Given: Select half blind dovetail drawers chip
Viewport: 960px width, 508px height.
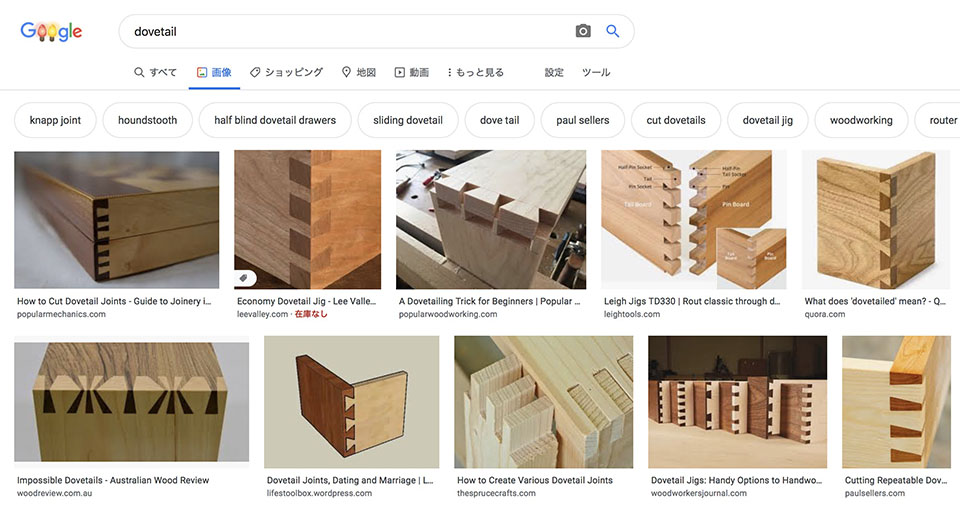Looking at the screenshot, I should tap(275, 120).
